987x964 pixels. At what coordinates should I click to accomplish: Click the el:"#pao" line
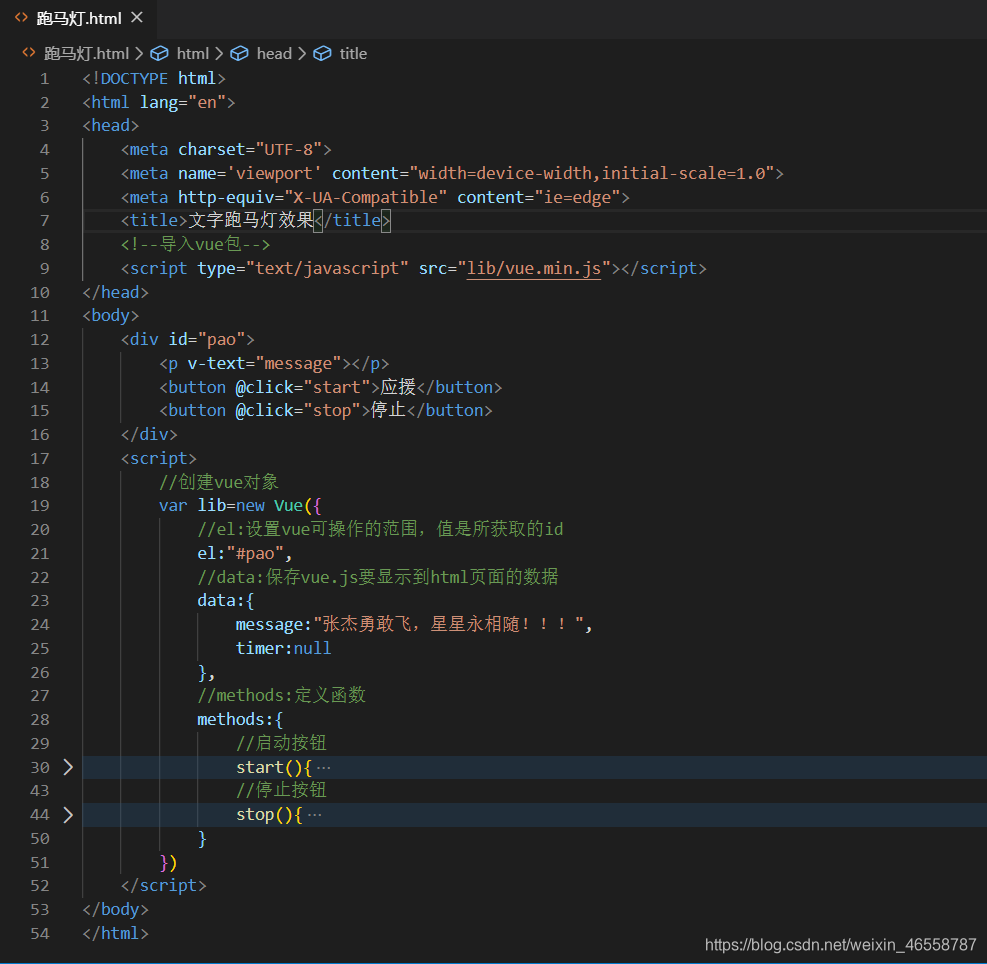click(244, 553)
